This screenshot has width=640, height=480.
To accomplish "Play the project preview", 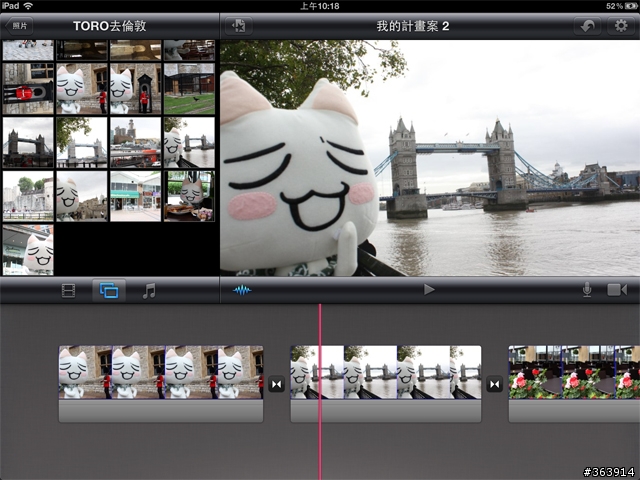I will [429, 290].
